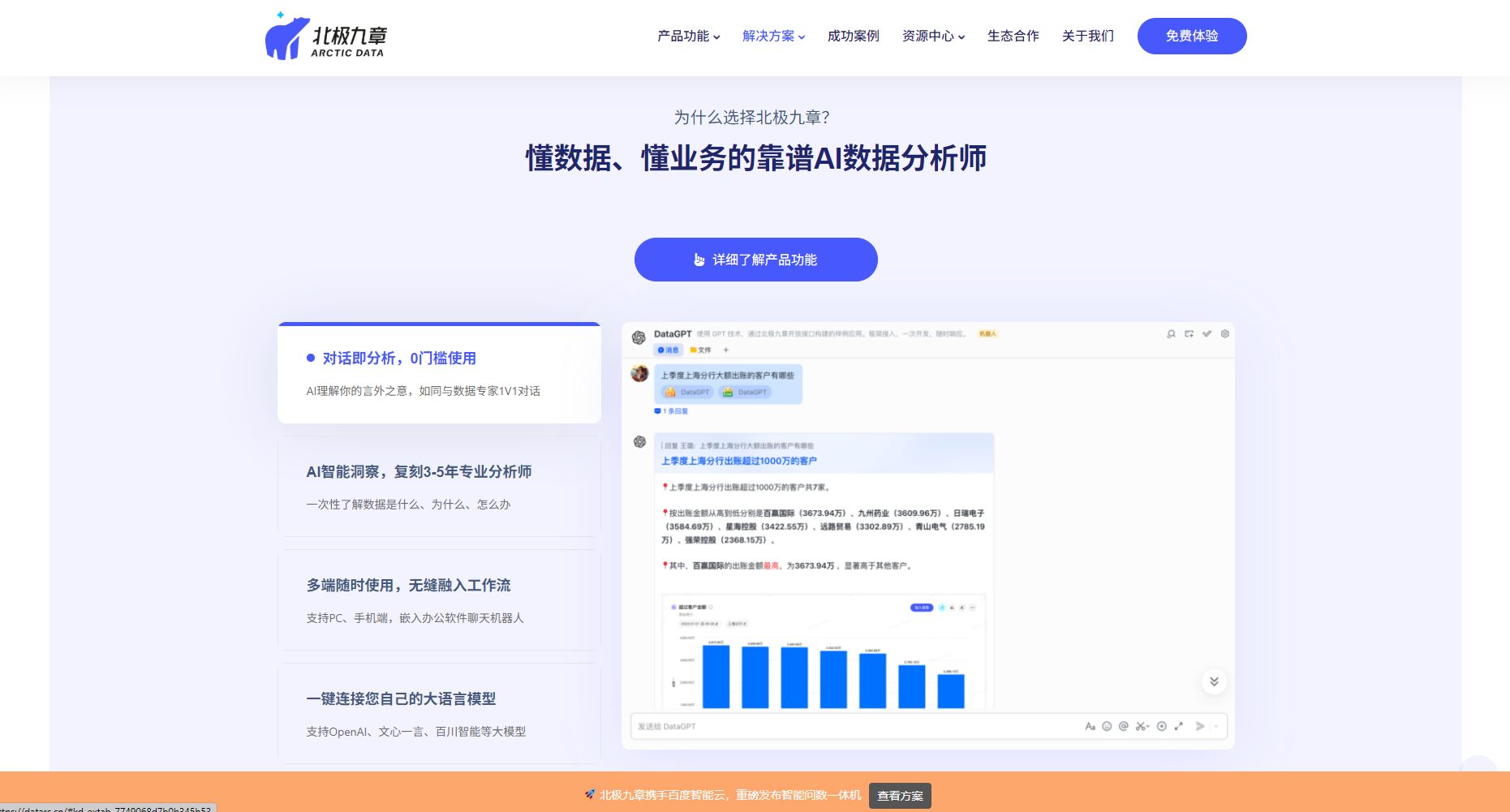The width and height of the screenshot is (1510, 812).
Task: Click the checkmark icon in chat header
Action: (x=1207, y=333)
